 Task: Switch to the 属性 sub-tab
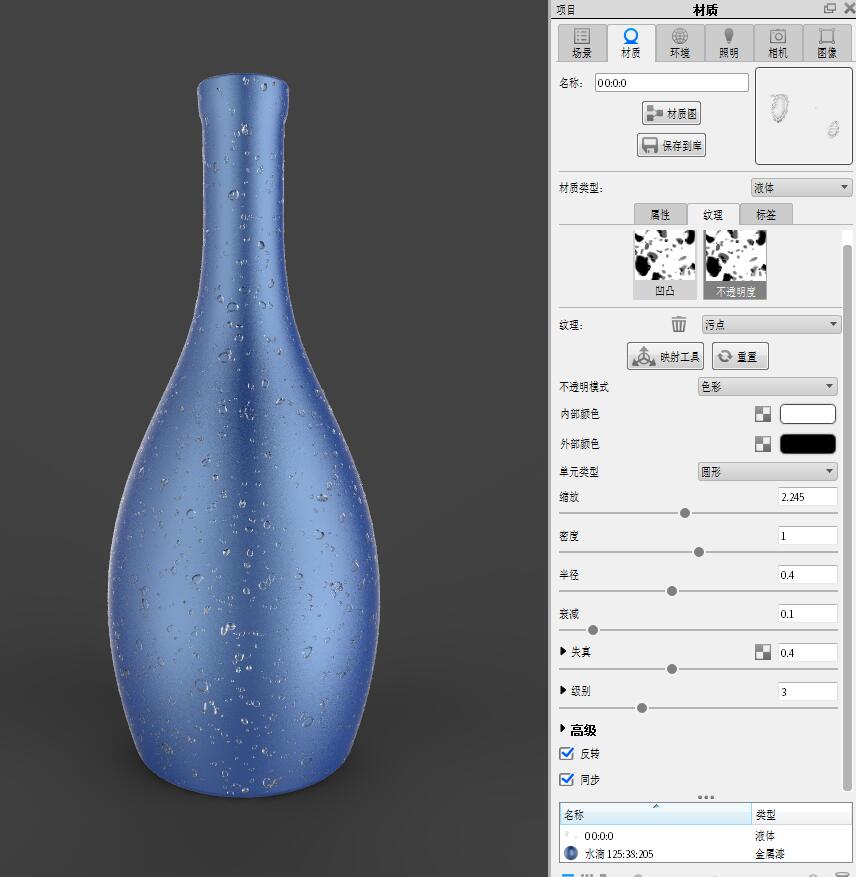coord(660,214)
